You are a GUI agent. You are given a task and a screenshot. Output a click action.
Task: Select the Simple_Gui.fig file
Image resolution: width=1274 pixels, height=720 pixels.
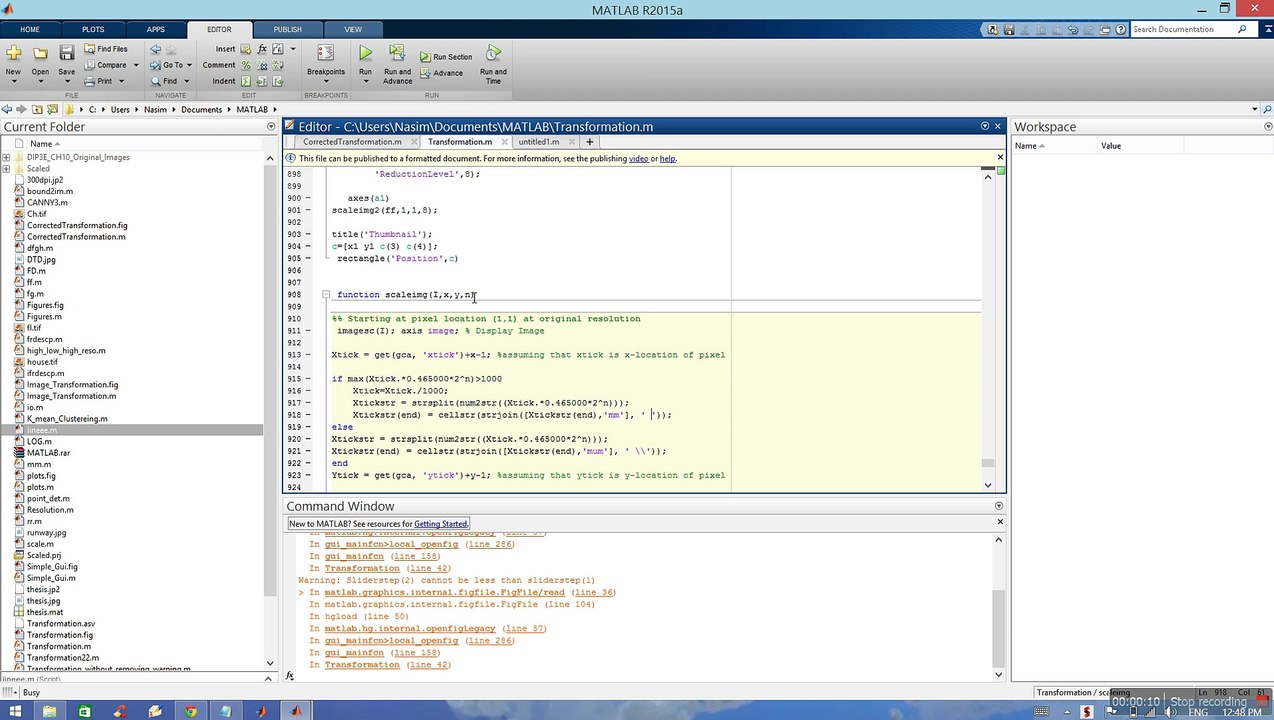(x=52, y=566)
